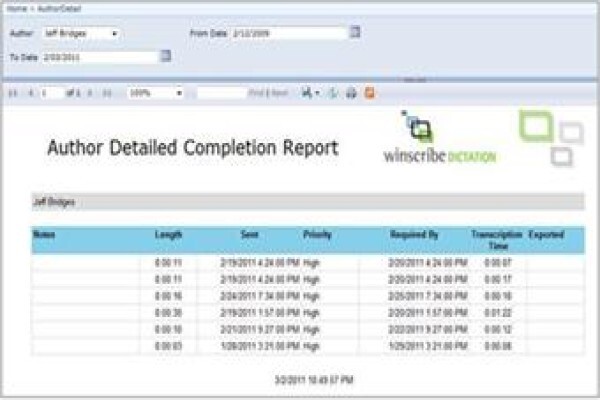Click the Find link in toolbar
This screenshot has height=400, width=600.
point(255,93)
